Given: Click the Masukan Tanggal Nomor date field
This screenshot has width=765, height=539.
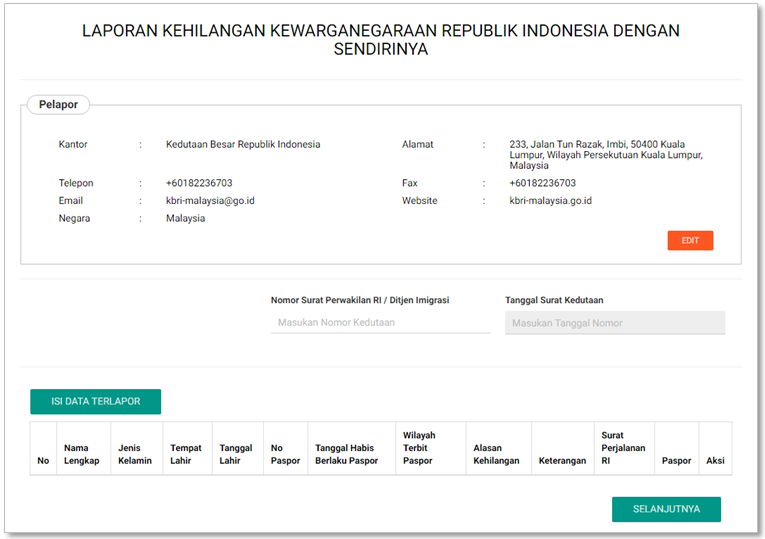Looking at the screenshot, I should [614, 323].
